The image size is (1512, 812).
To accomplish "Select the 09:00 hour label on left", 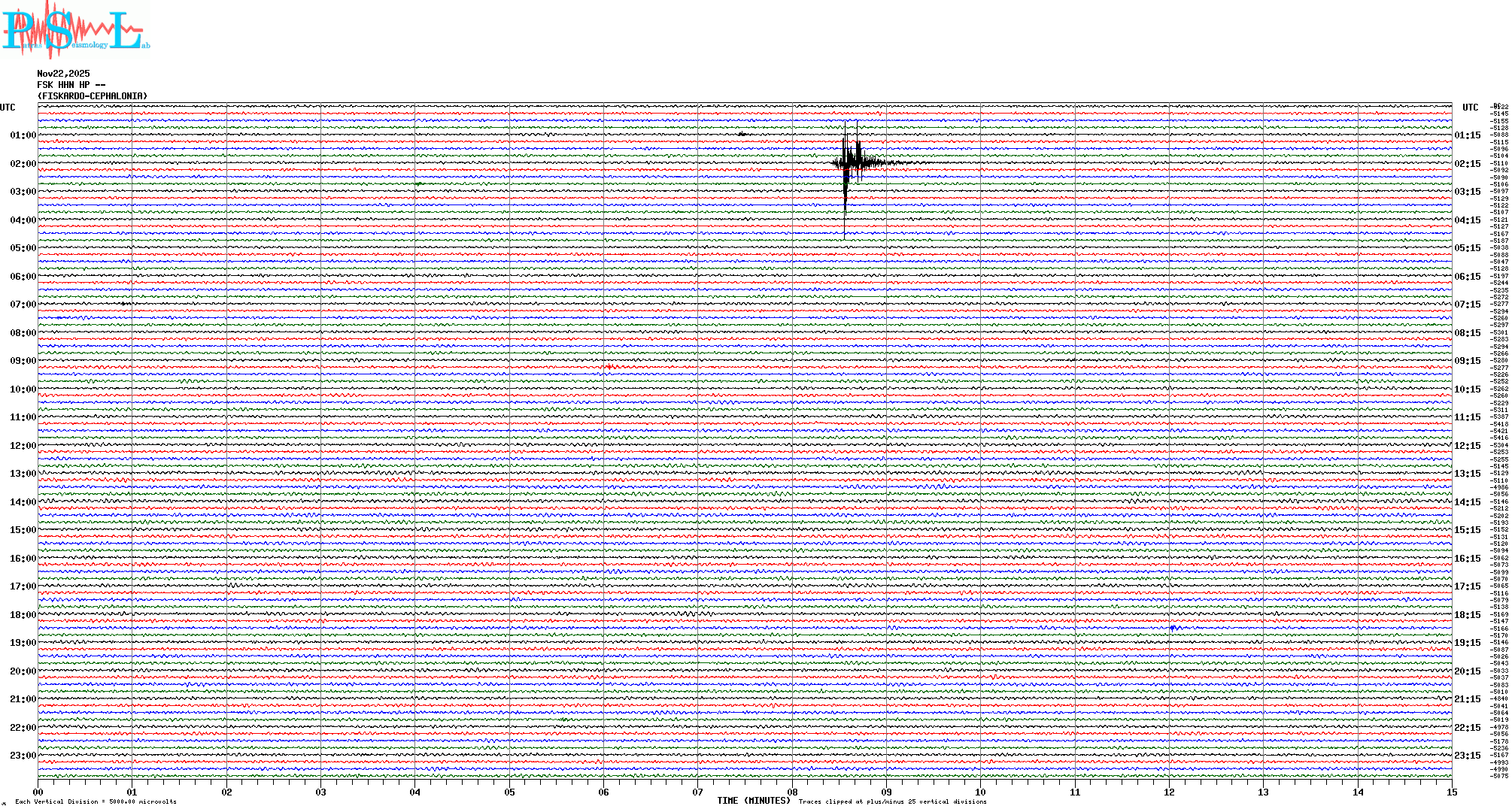I will (23, 361).
